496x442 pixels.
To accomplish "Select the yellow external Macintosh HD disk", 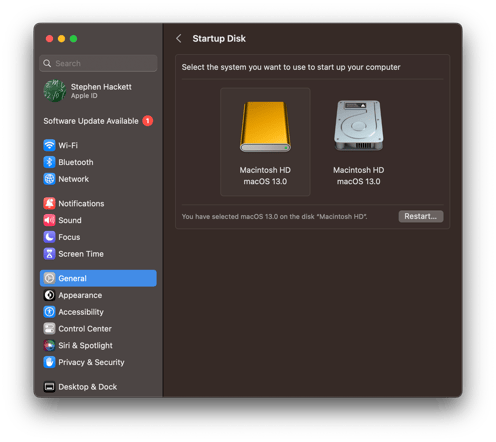I will (265, 142).
